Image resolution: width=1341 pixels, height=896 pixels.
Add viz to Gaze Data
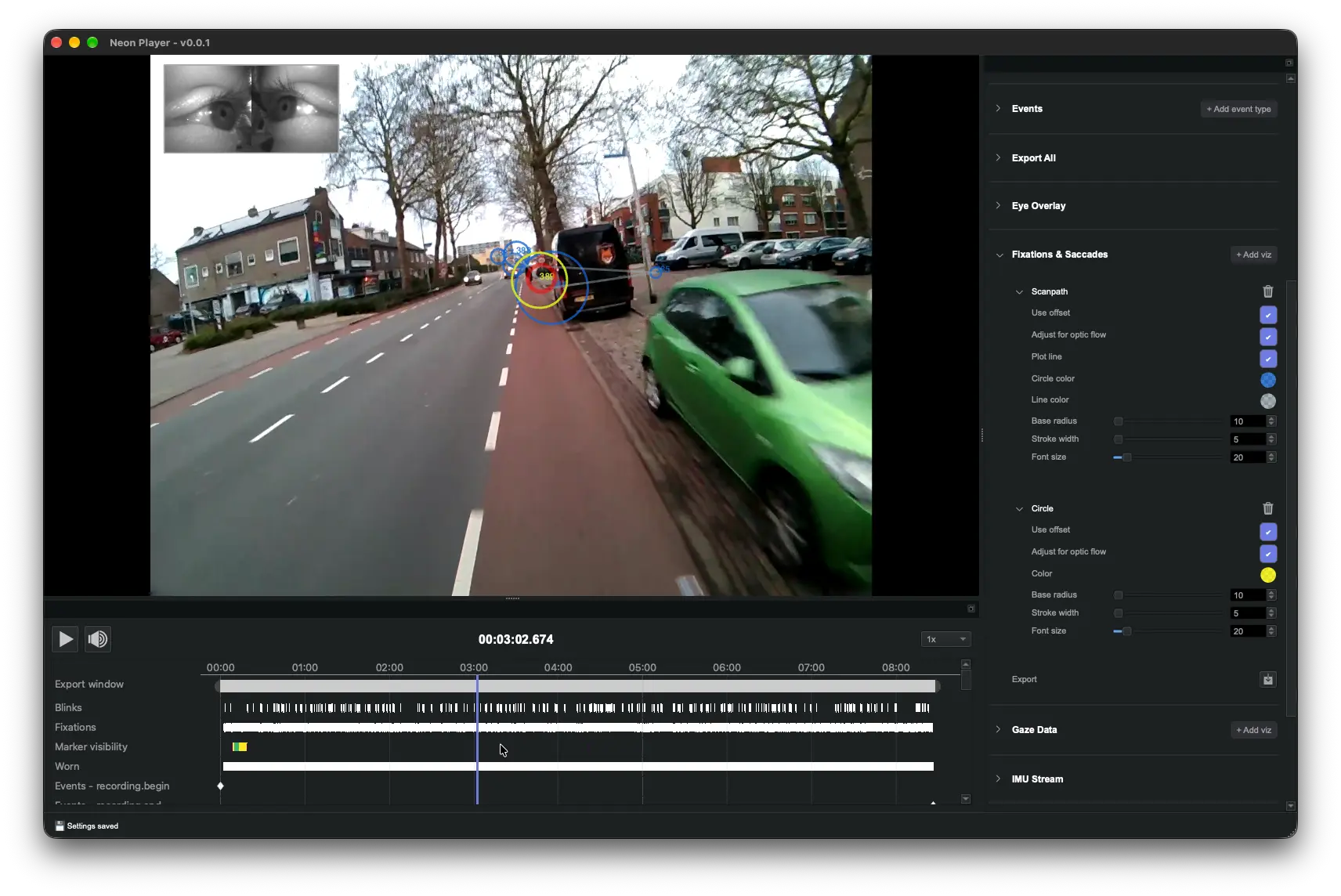pyautogui.click(x=1254, y=731)
